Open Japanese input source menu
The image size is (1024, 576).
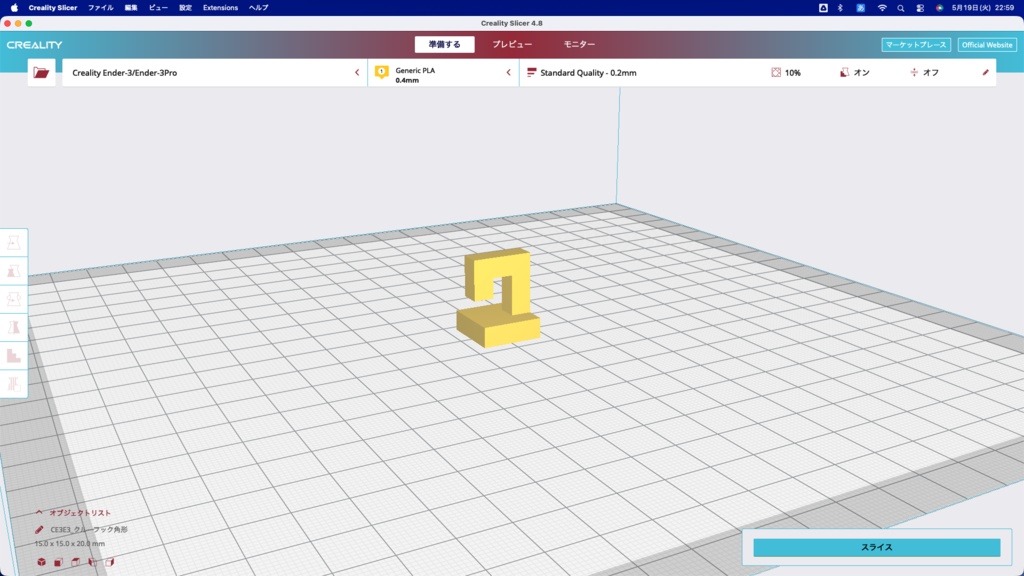860,8
